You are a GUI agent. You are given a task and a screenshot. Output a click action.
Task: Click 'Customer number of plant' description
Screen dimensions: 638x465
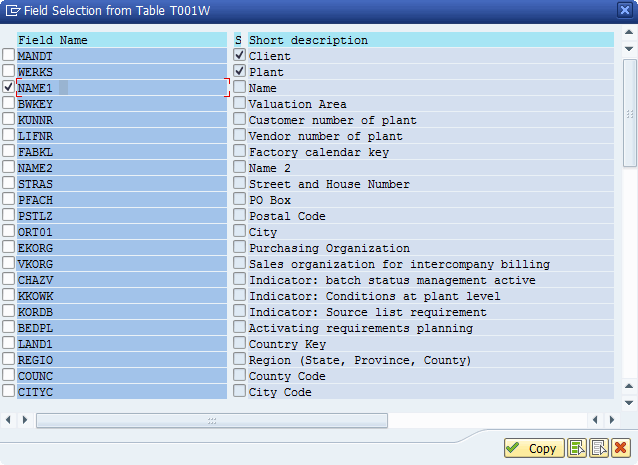333,120
